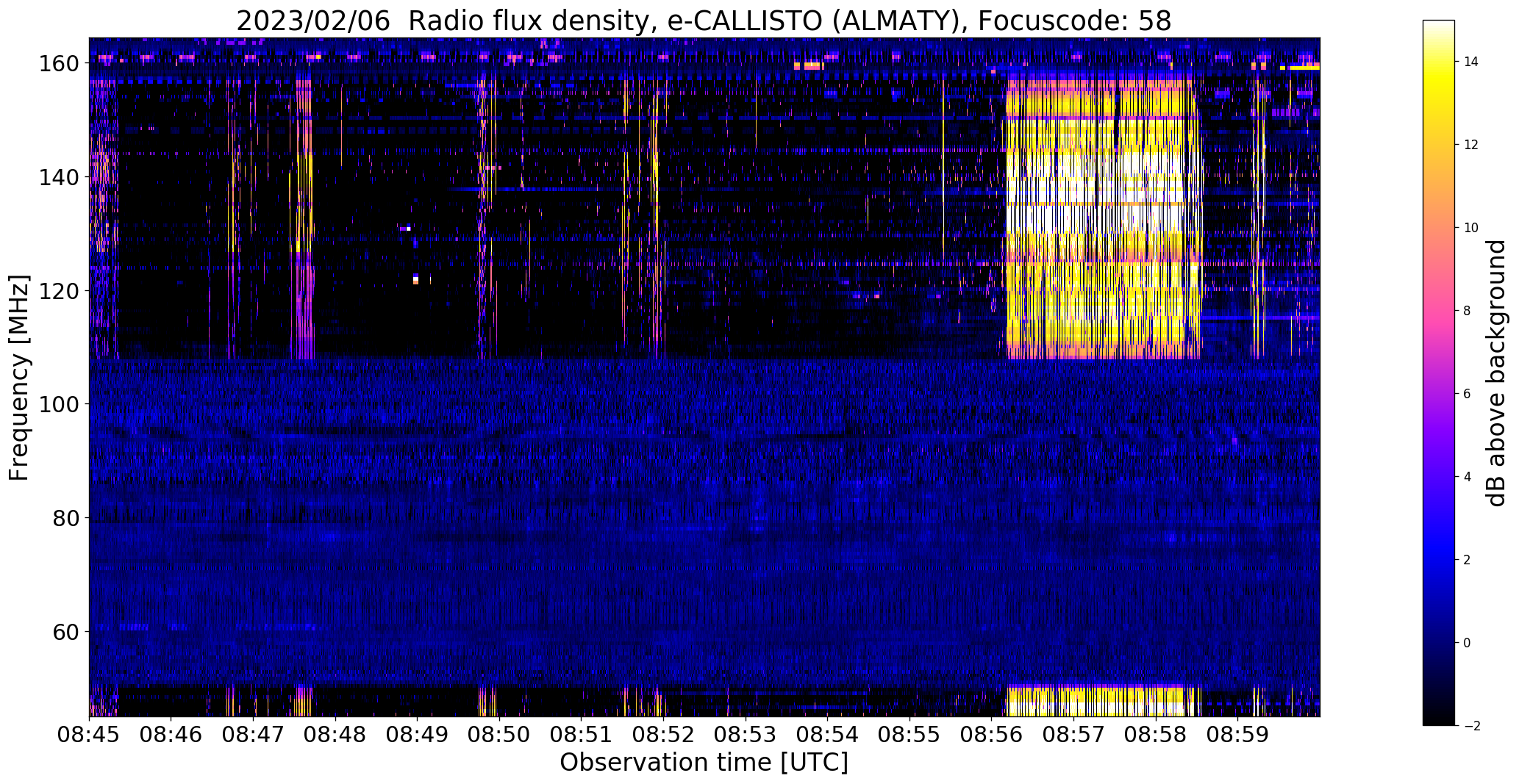The image size is (1519, 784).
Task: Click the colorbar tick label 6
Action: coord(1467,394)
